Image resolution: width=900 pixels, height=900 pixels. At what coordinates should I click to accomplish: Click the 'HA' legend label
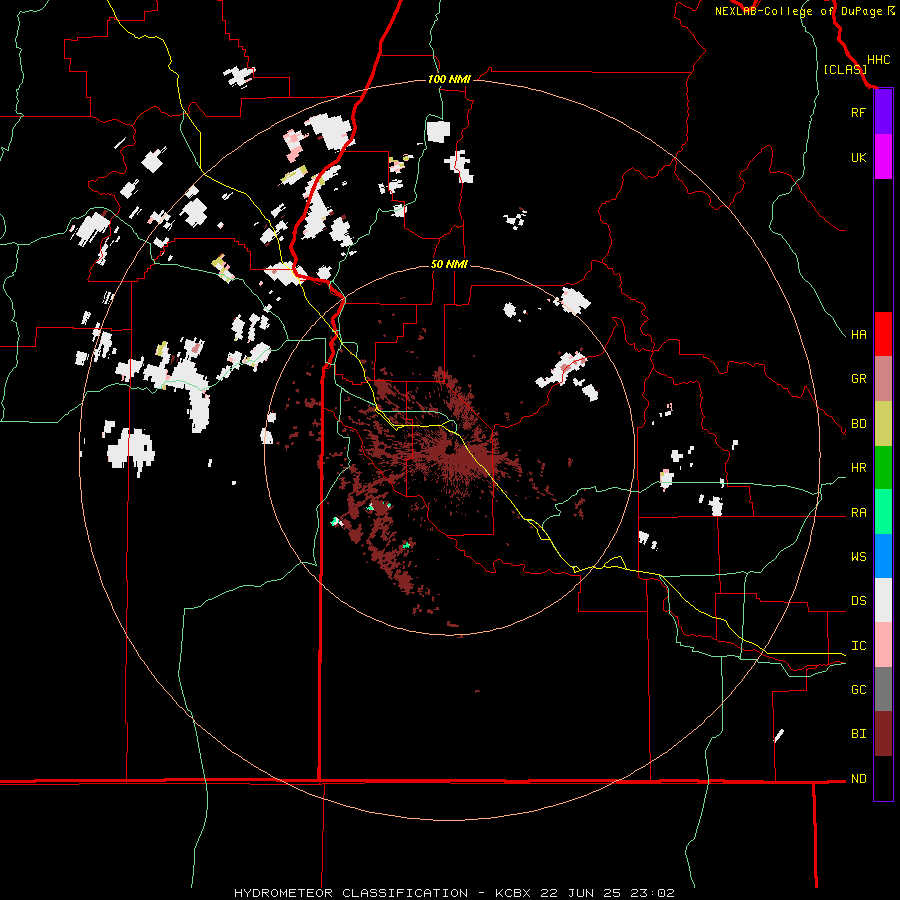(858, 335)
